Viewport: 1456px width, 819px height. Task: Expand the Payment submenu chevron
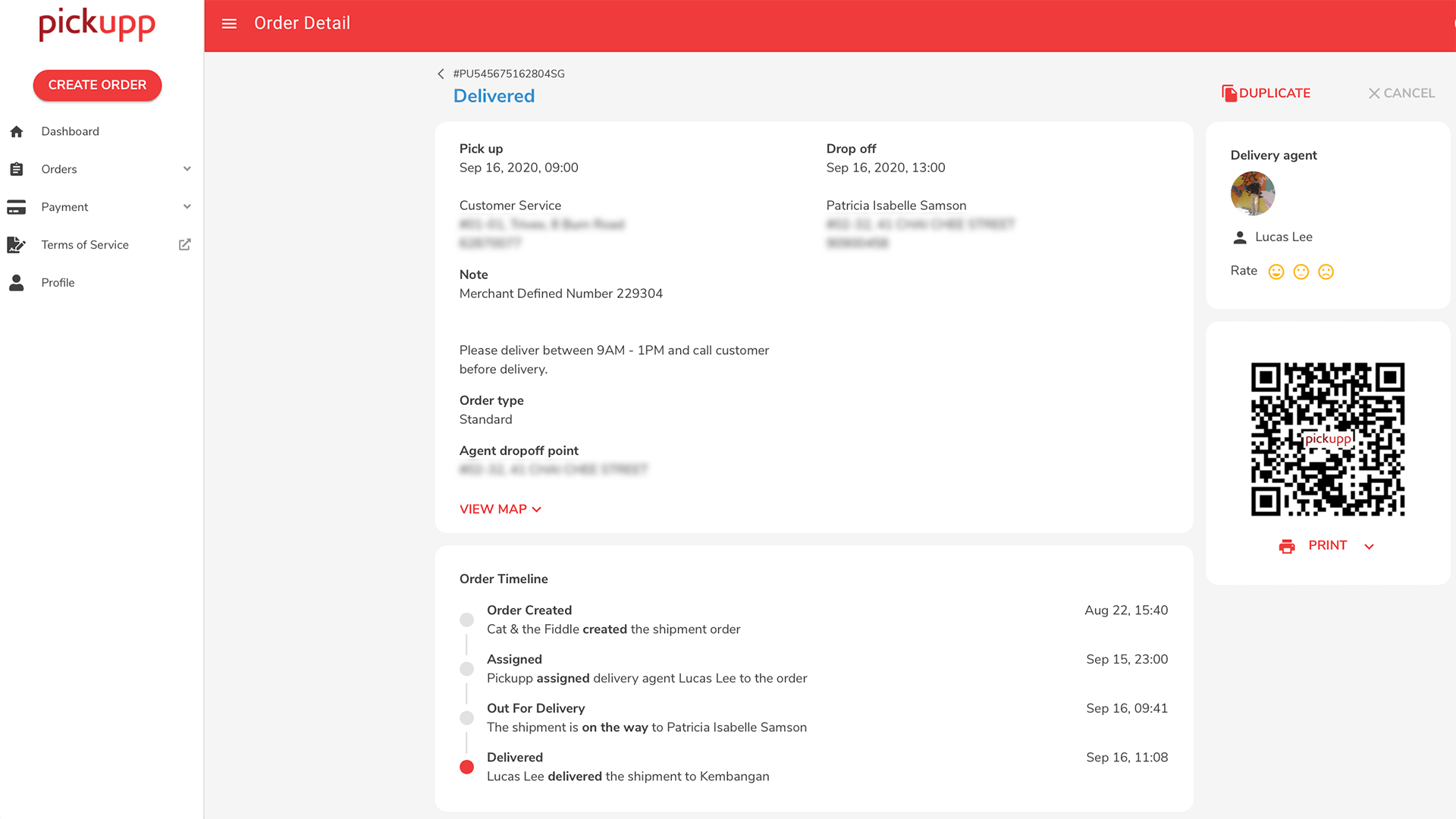click(187, 207)
